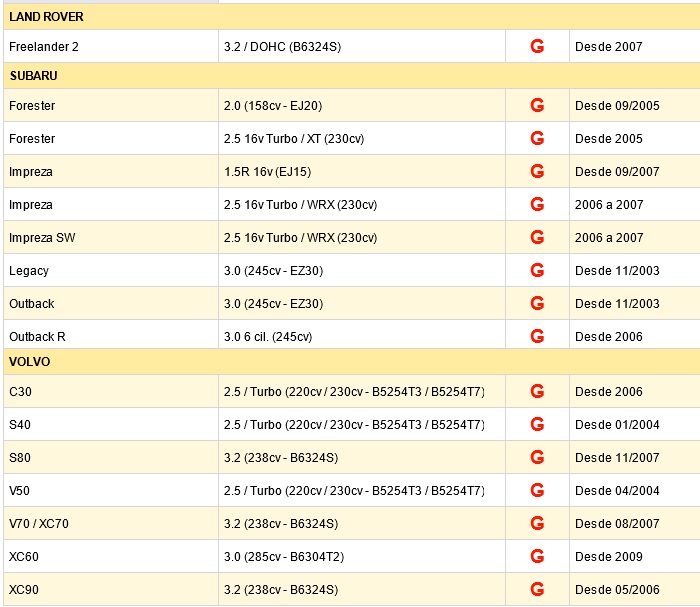
Task: Click the date Desde 05/2006
Action: (617, 590)
